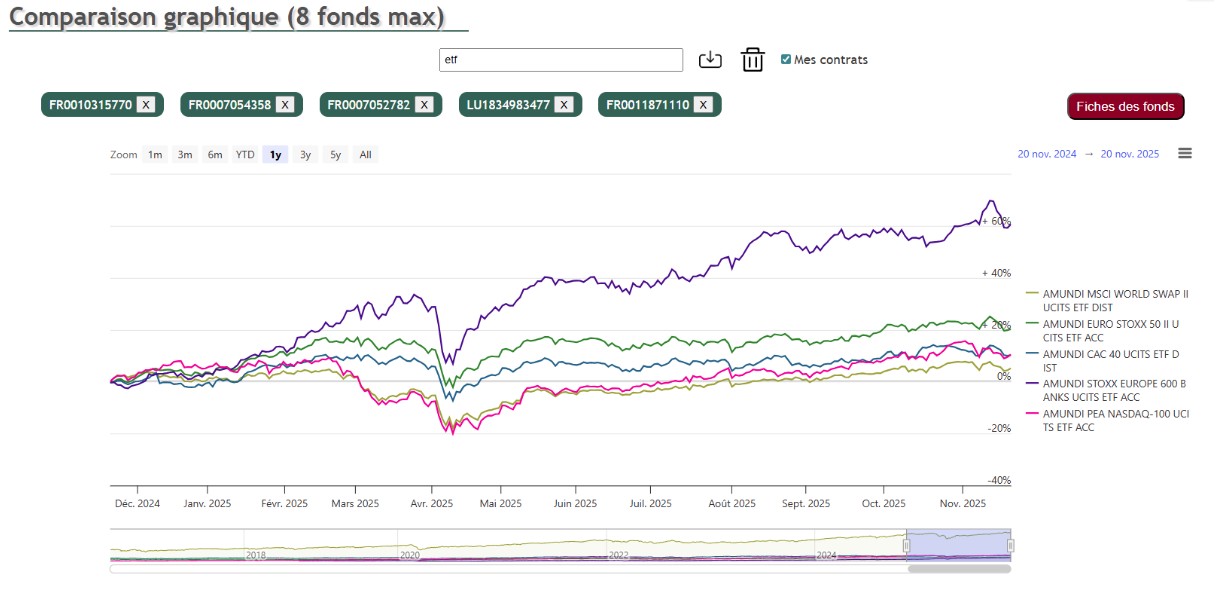Click the navigator left range handle
The width and height of the screenshot is (1232, 589).
(x=906, y=545)
